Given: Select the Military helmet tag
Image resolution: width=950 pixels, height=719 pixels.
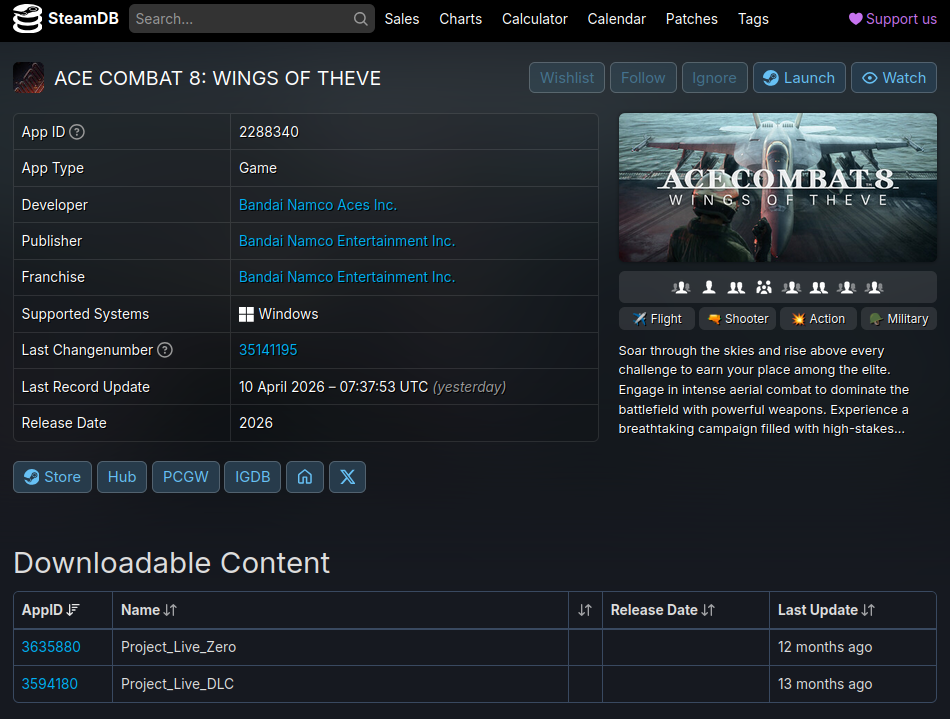Looking at the screenshot, I should click(899, 319).
